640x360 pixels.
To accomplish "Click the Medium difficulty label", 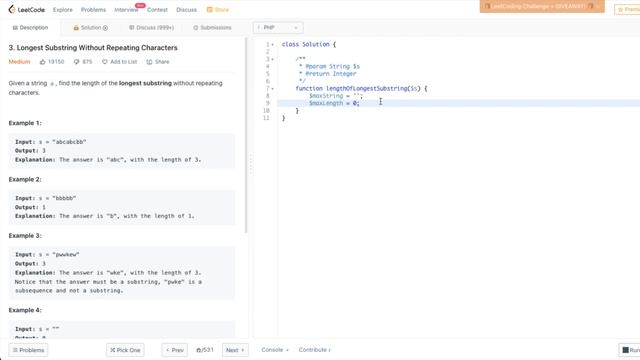I will [19, 62].
